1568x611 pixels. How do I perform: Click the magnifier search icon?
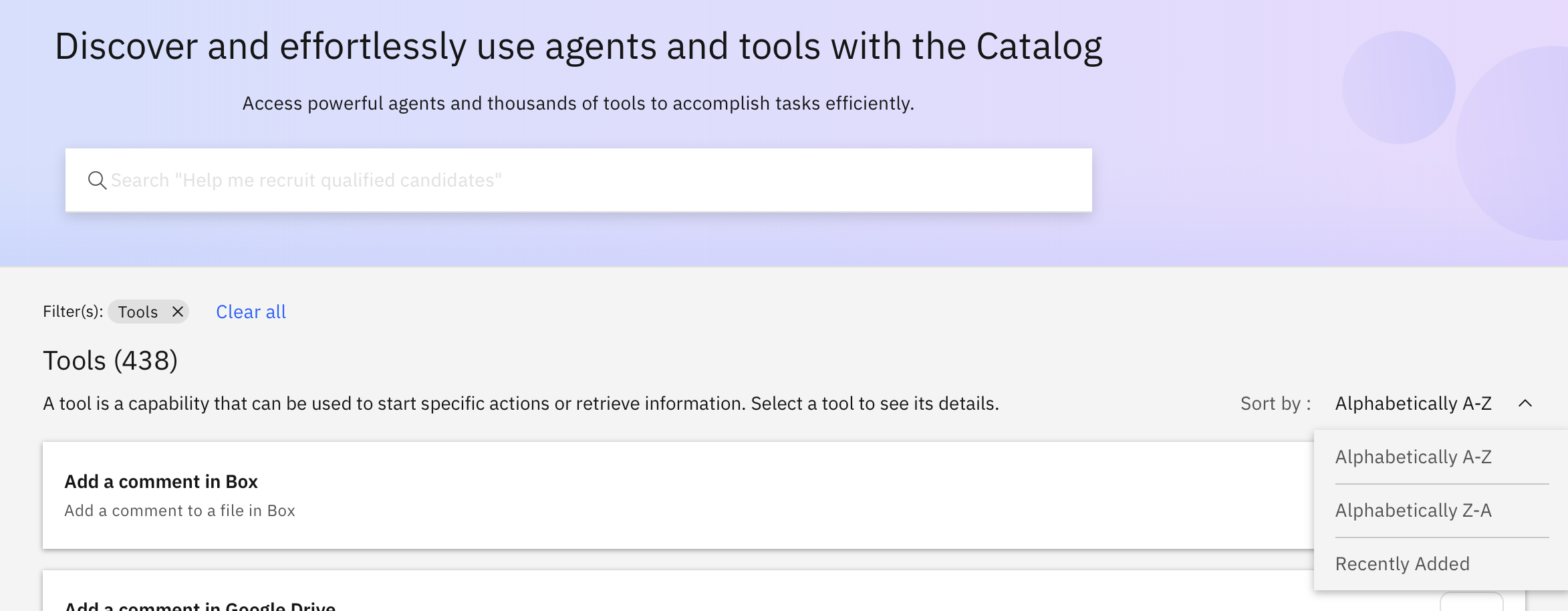(x=98, y=180)
